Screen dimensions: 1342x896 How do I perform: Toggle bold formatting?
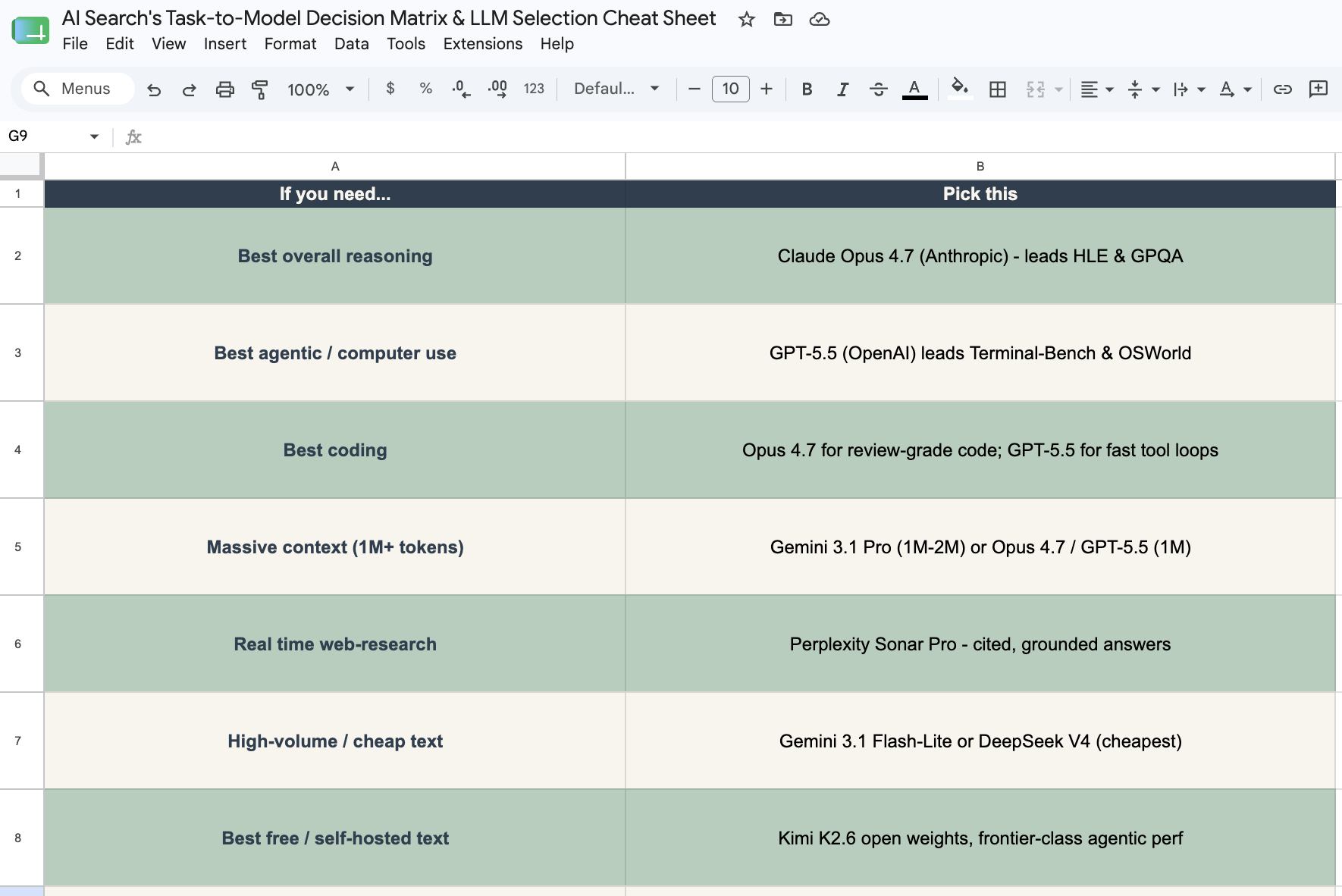click(x=807, y=89)
